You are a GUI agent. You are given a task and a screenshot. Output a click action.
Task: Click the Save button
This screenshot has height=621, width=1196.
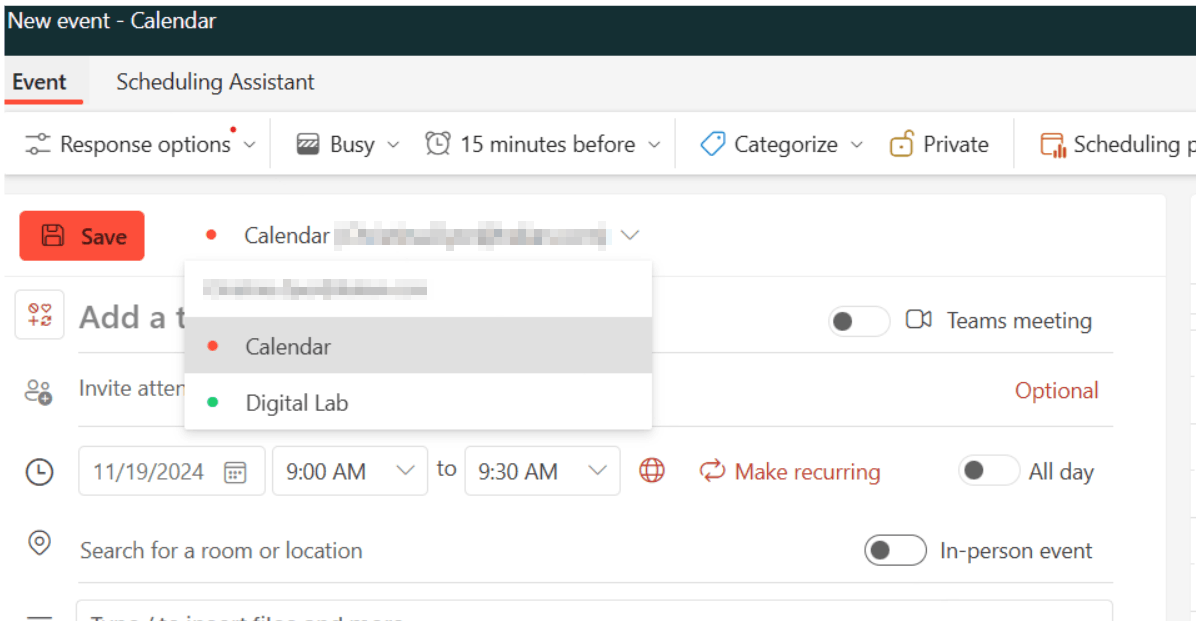(x=81, y=236)
